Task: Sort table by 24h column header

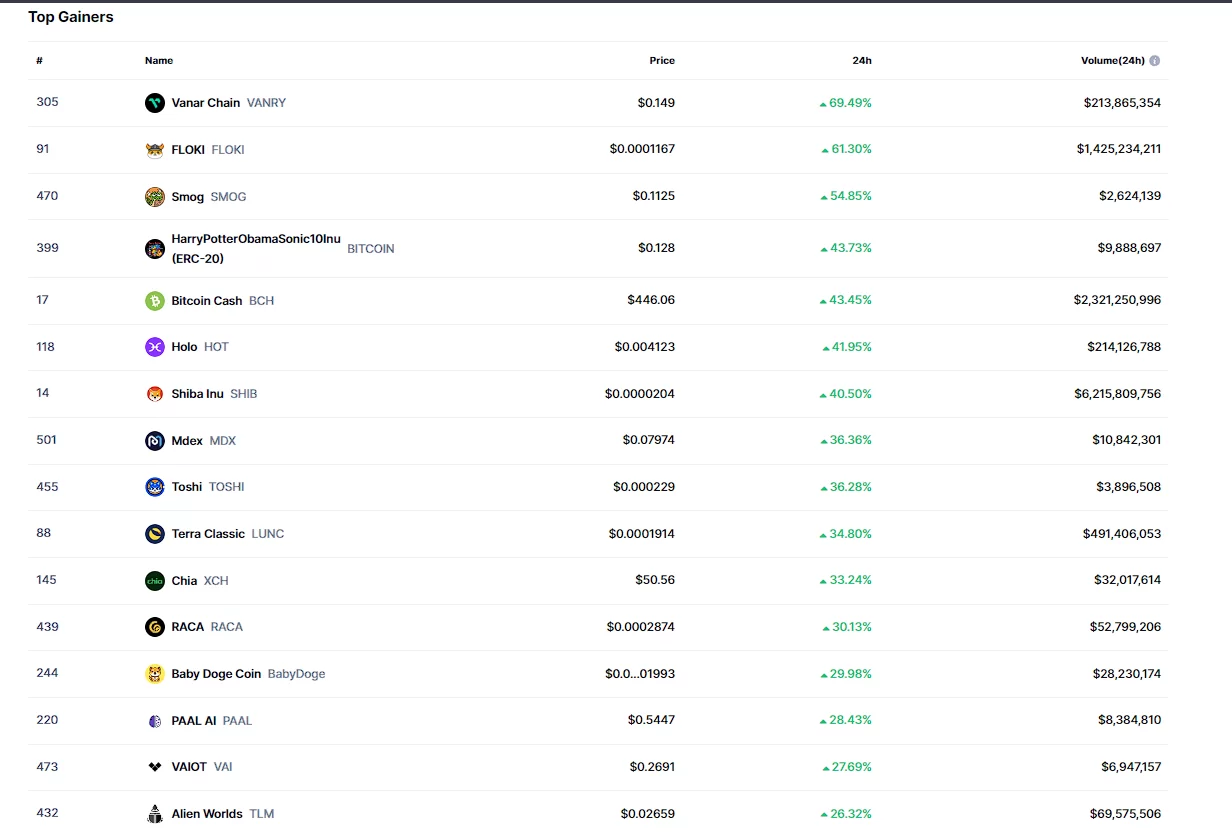Action: tap(861, 61)
